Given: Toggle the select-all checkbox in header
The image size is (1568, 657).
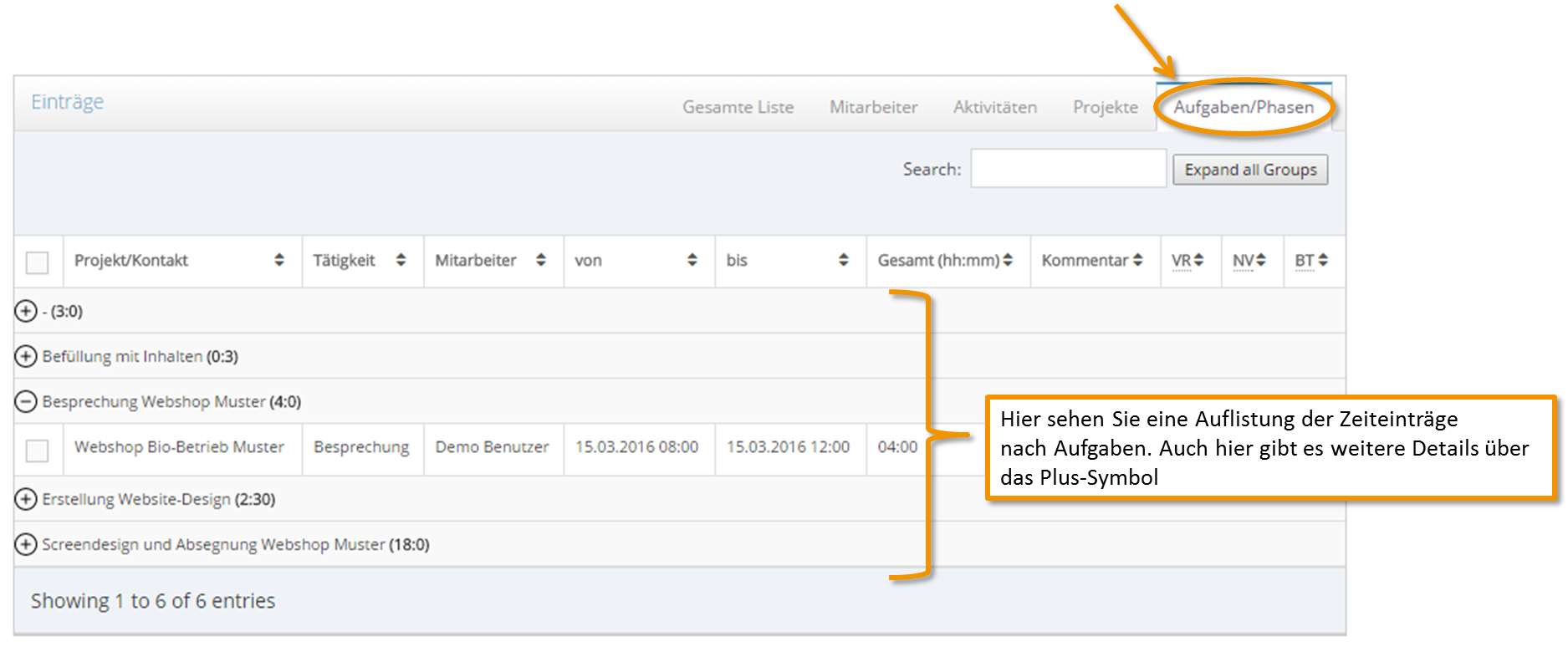Looking at the screenshot, I should pos(38,262).
